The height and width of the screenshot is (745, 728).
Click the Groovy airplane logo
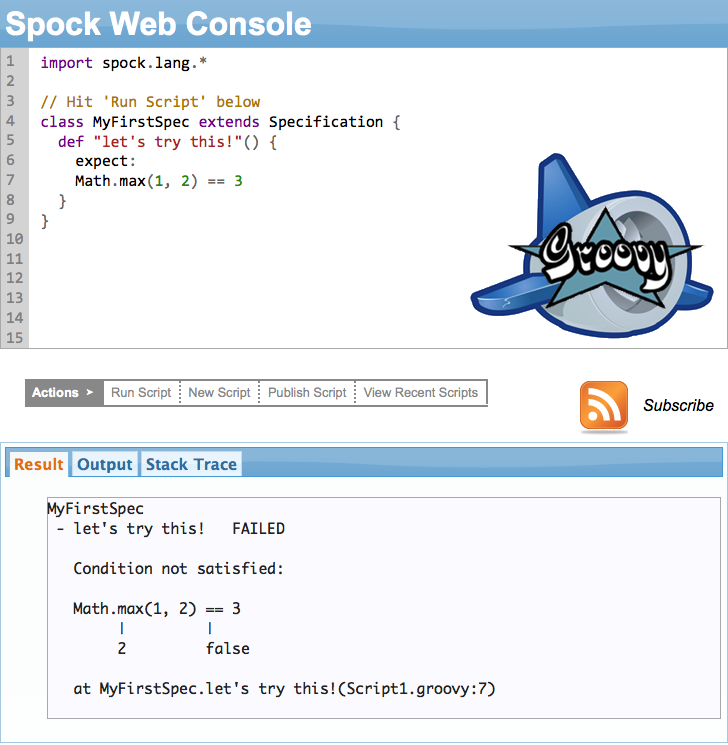pos(592,246)
